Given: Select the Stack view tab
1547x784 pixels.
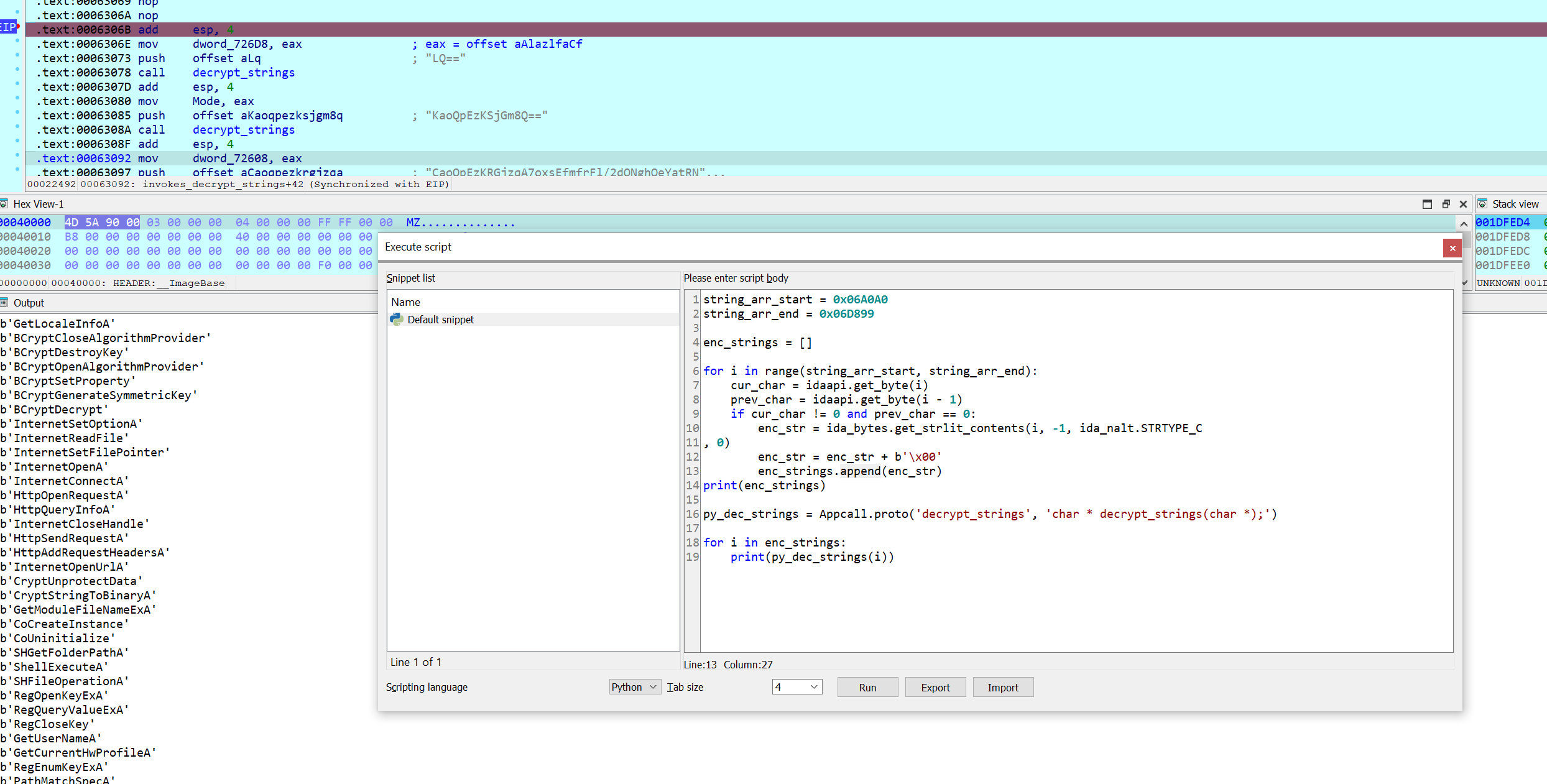Looking at the screenshot, I should pyautogui.click(x=1515, y=204).
